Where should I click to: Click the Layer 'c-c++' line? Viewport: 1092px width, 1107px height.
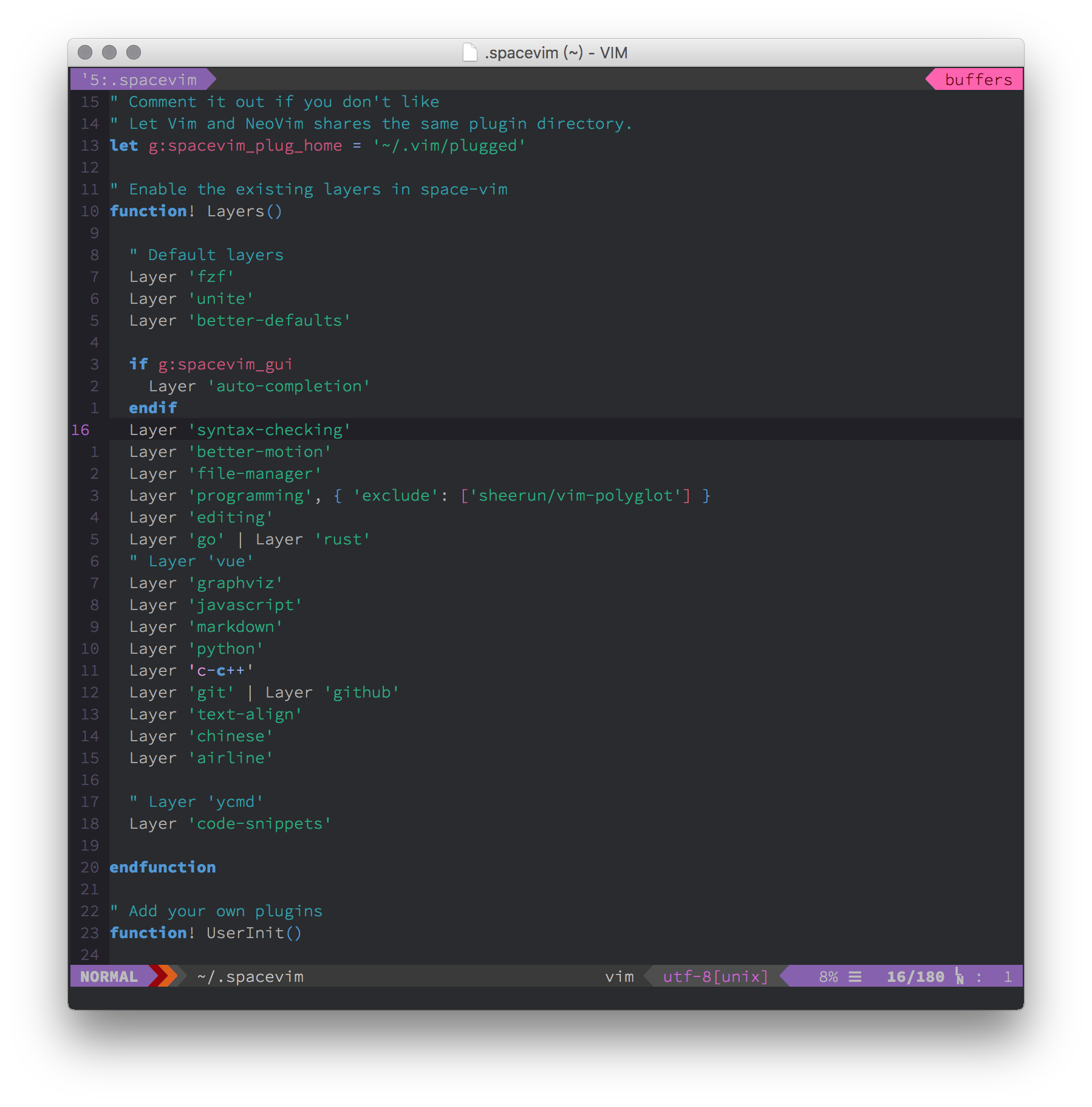[x=191, y=670]
